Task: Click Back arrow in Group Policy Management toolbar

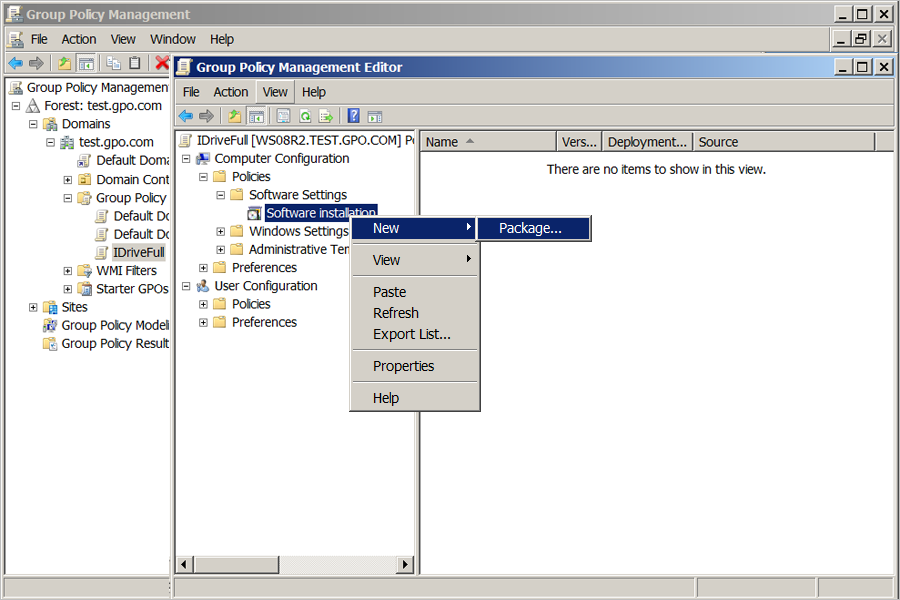Action: coord(15,63)
